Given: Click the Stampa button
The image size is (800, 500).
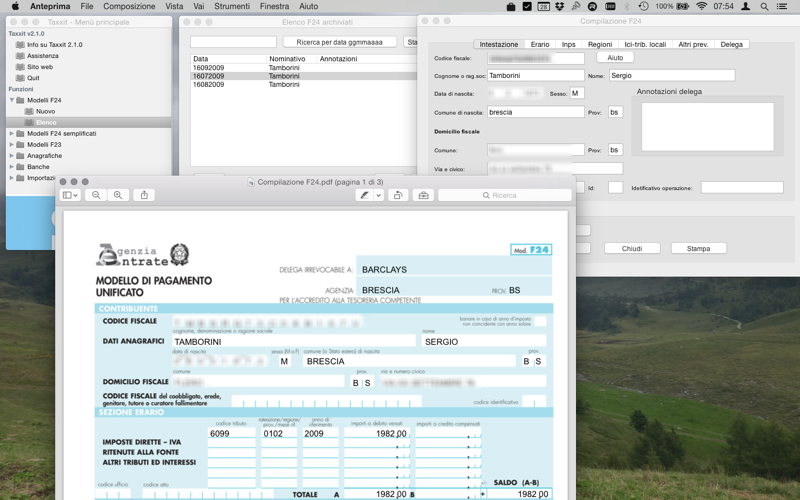Looking at the screenshot, I should pyautogui.click(x=698, y=248).
